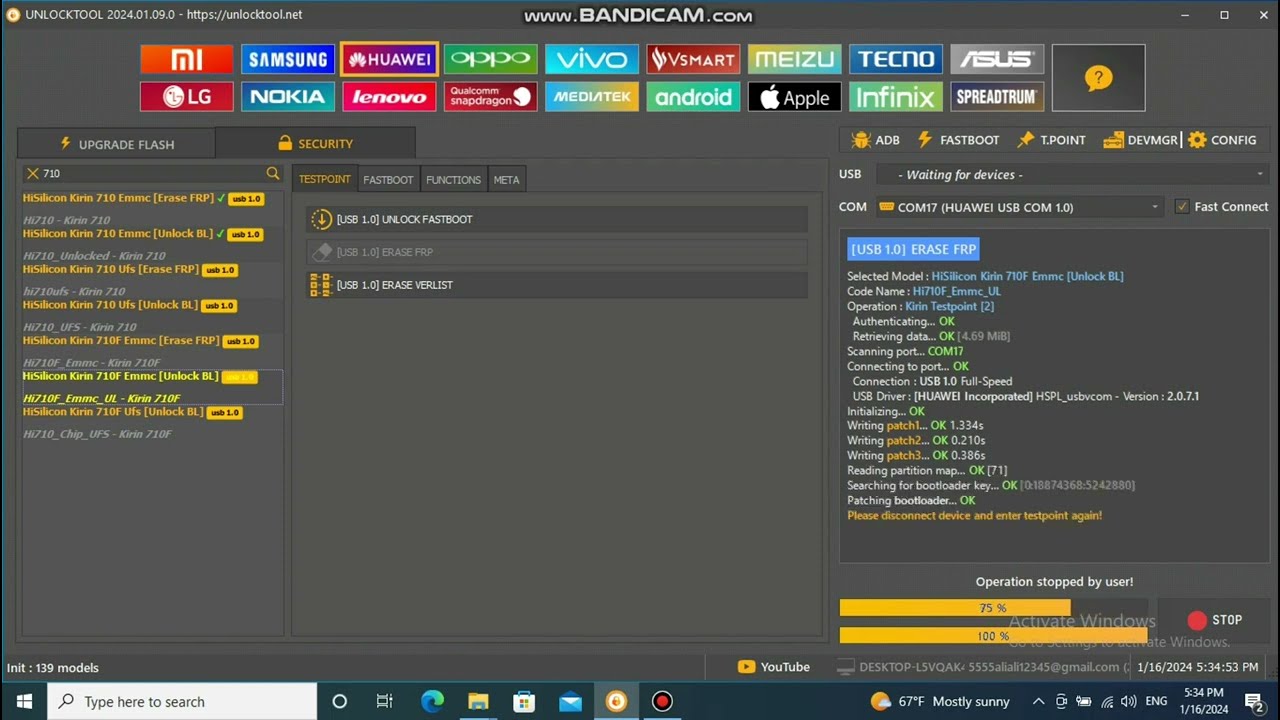Open the taskbar clock showing 5:34 PM
The image size is (1280, 720).
pos(1202,701)
